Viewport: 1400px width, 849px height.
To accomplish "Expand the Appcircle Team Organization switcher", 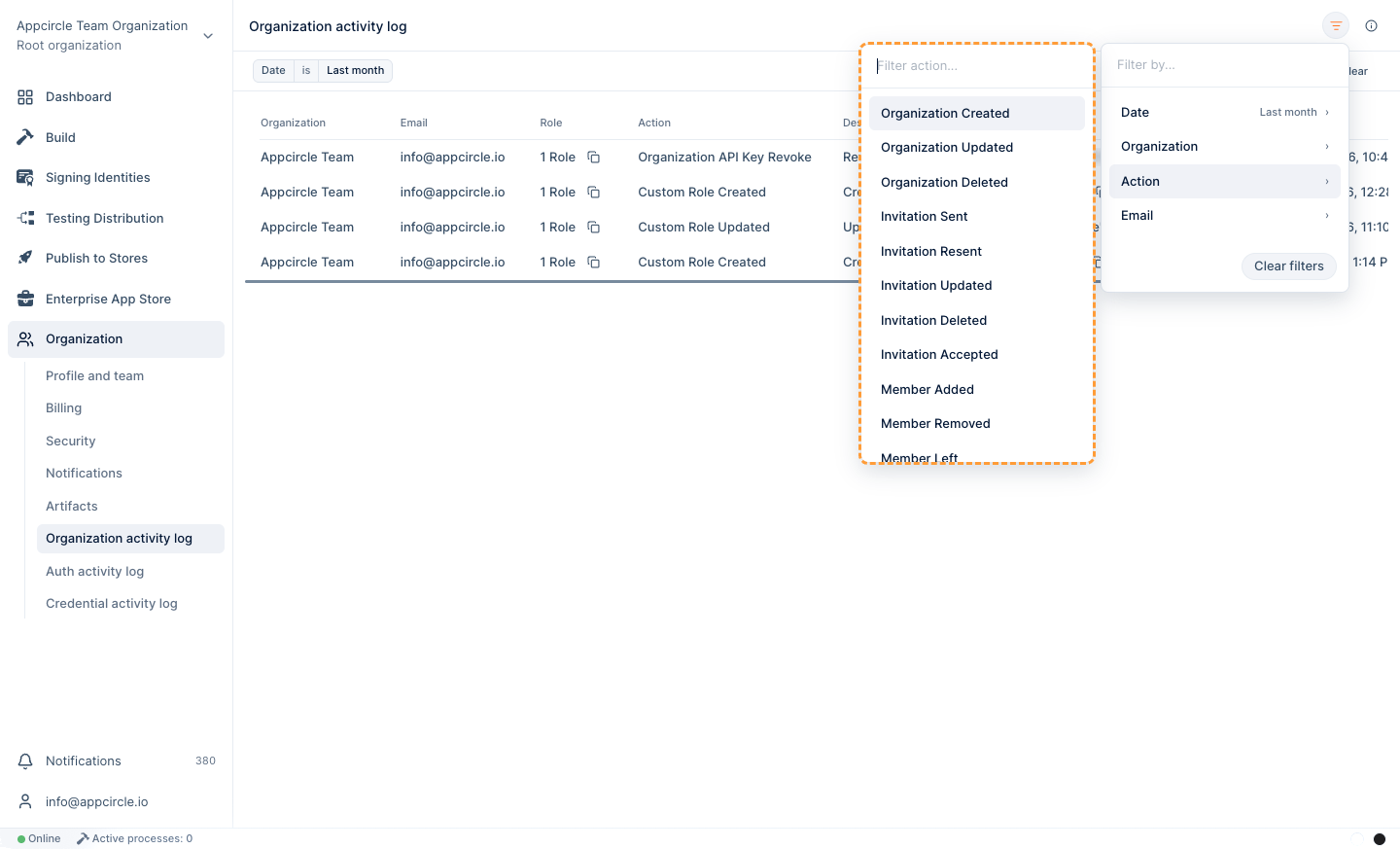I will point(208,36).
